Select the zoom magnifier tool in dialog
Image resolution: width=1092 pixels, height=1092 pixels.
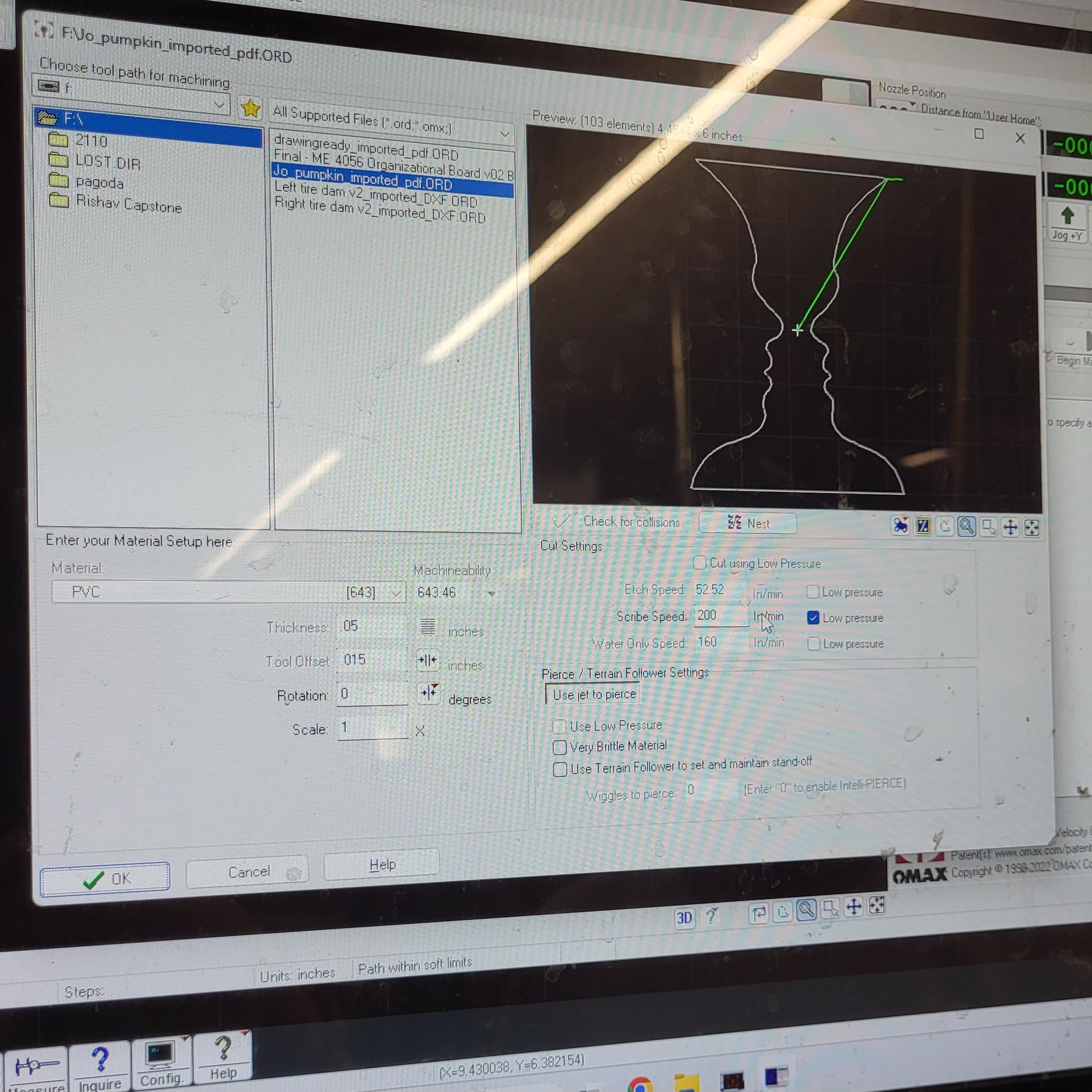pos(966,527)
